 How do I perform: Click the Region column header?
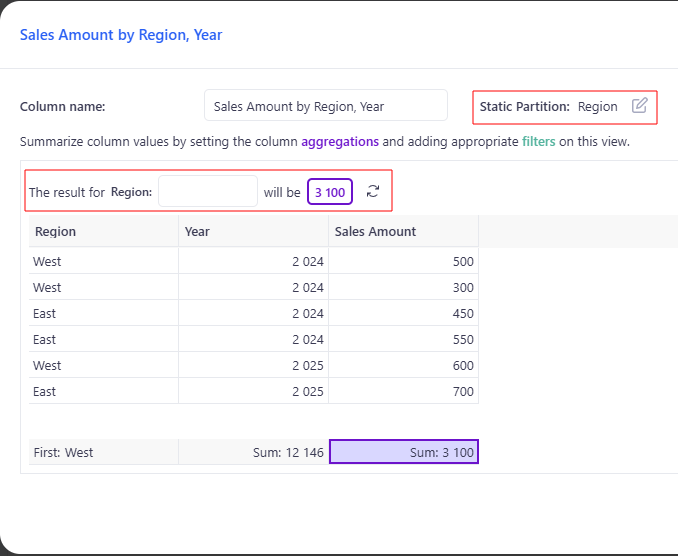104,231
